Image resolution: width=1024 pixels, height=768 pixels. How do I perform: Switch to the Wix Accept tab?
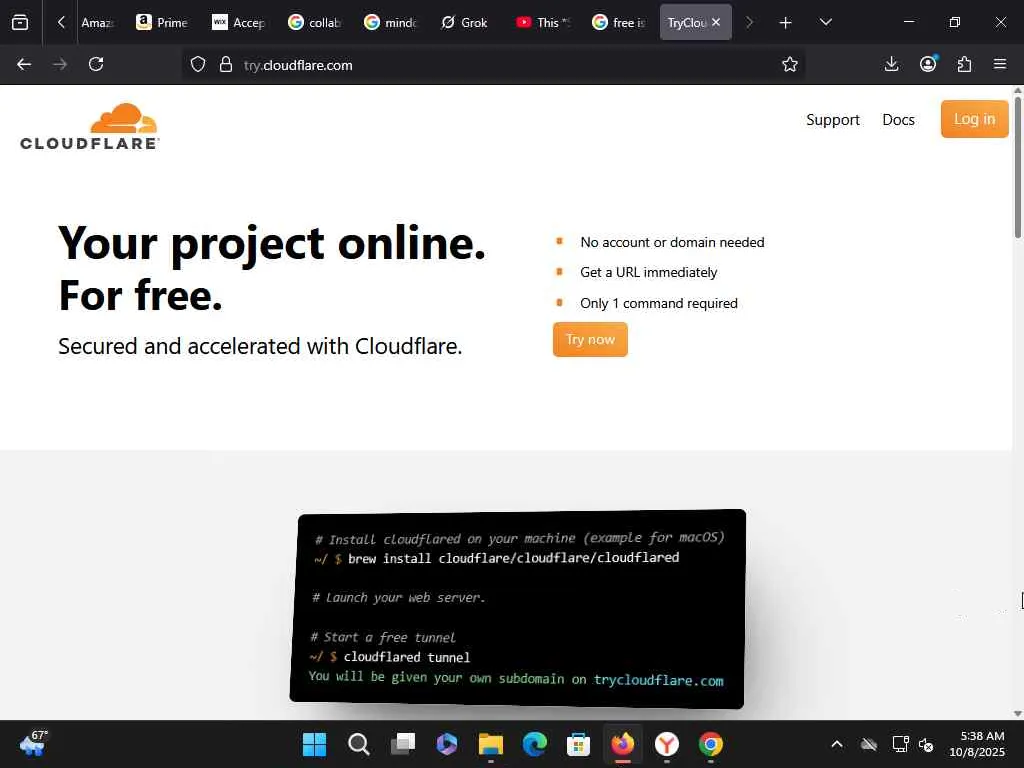pos(238,22)
